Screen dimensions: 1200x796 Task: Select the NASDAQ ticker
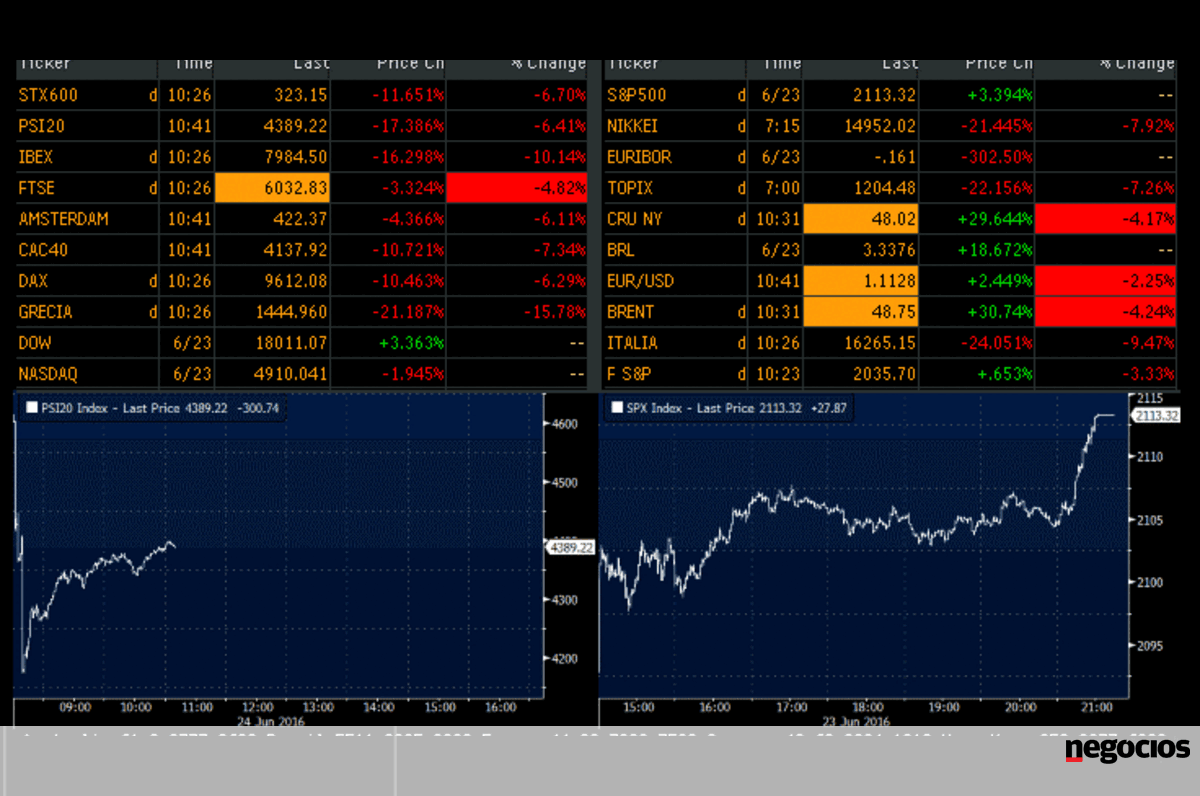point(48,374)
